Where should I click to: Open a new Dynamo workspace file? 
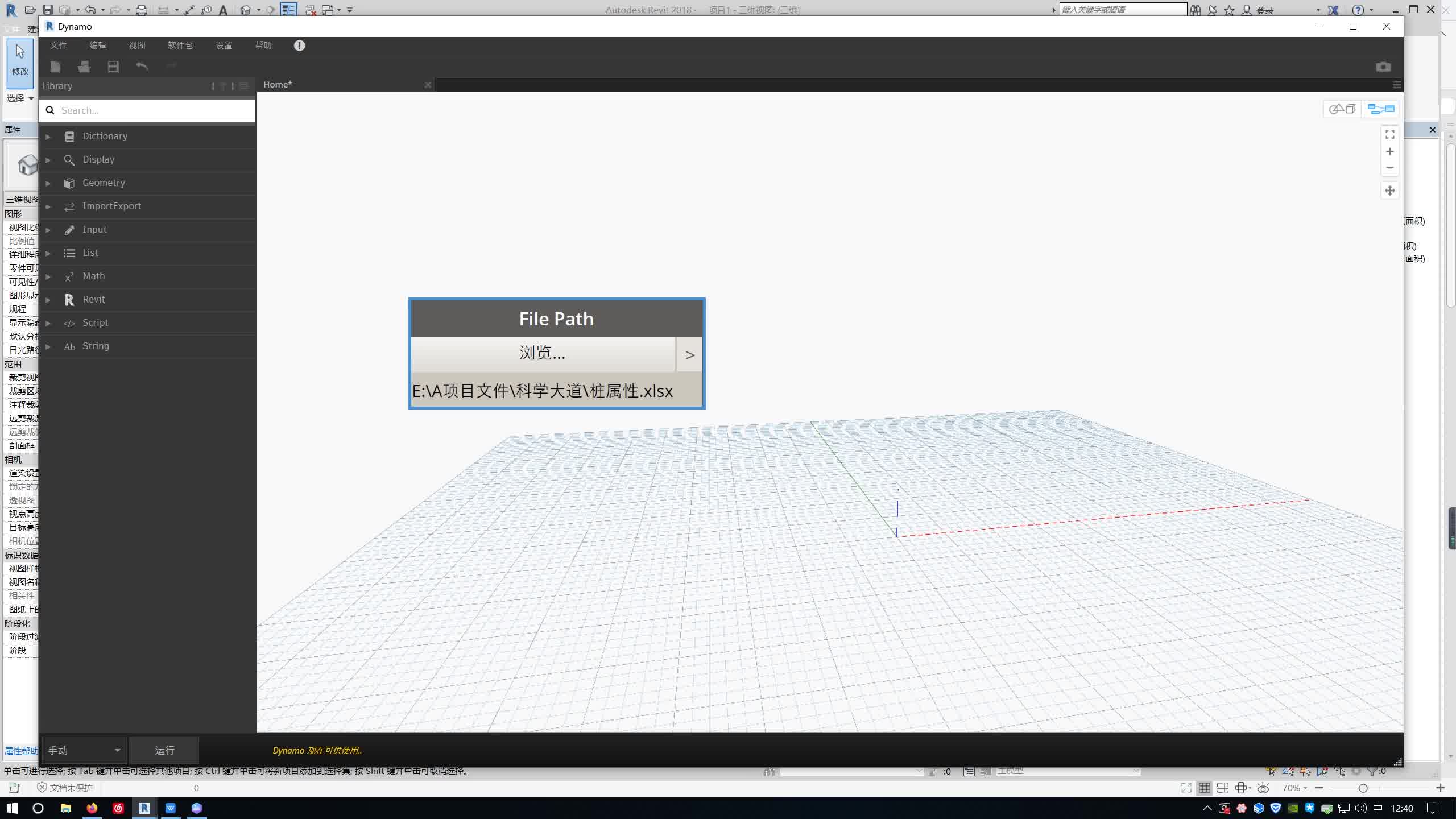(x=55, y=67)
